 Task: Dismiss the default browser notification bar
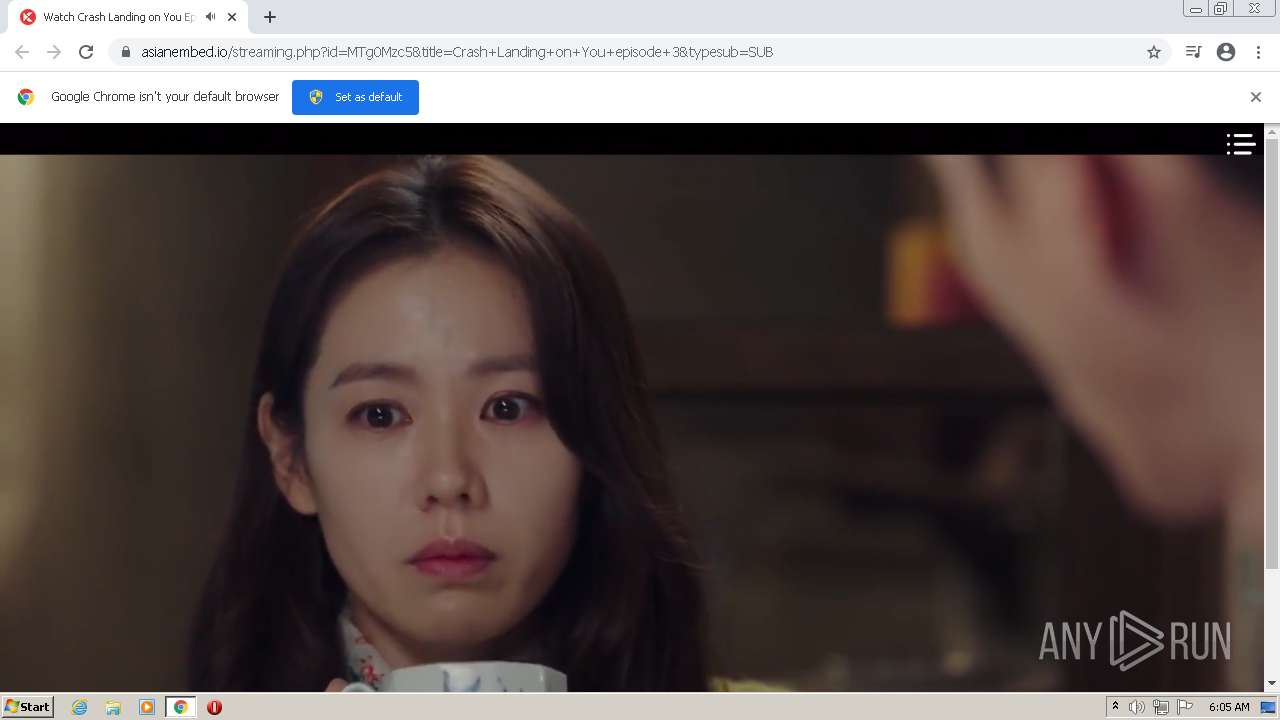(1256, 97)
